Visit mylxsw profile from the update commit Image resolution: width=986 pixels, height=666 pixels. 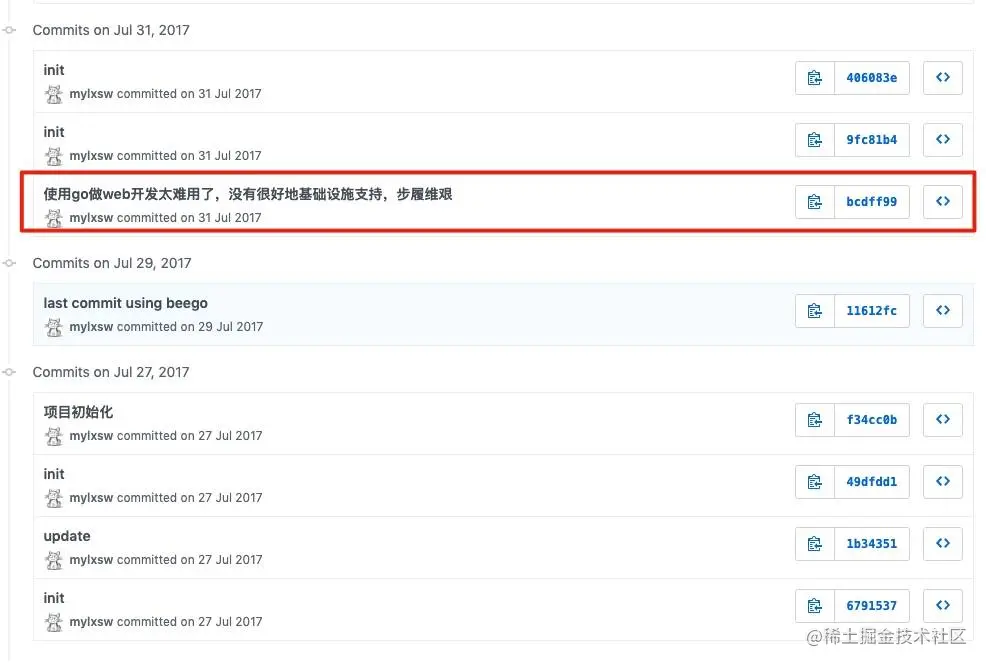click(91, 560)
